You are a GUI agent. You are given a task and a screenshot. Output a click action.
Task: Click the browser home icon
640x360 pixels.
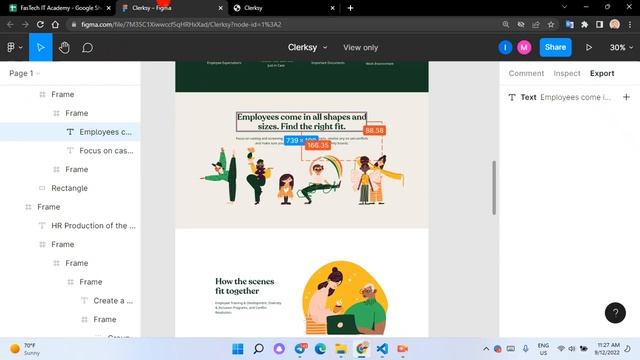pyautogui.click(x=55, y=24)
